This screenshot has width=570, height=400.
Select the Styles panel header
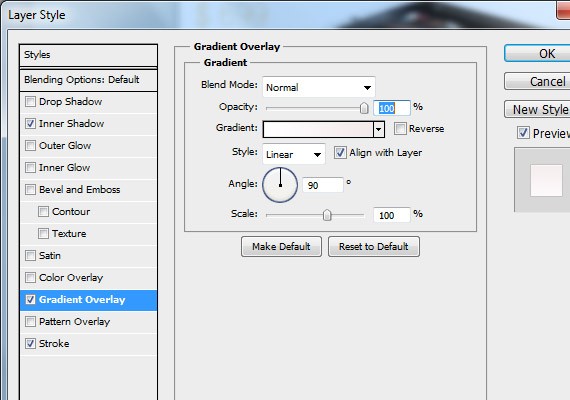coord(88,55)
